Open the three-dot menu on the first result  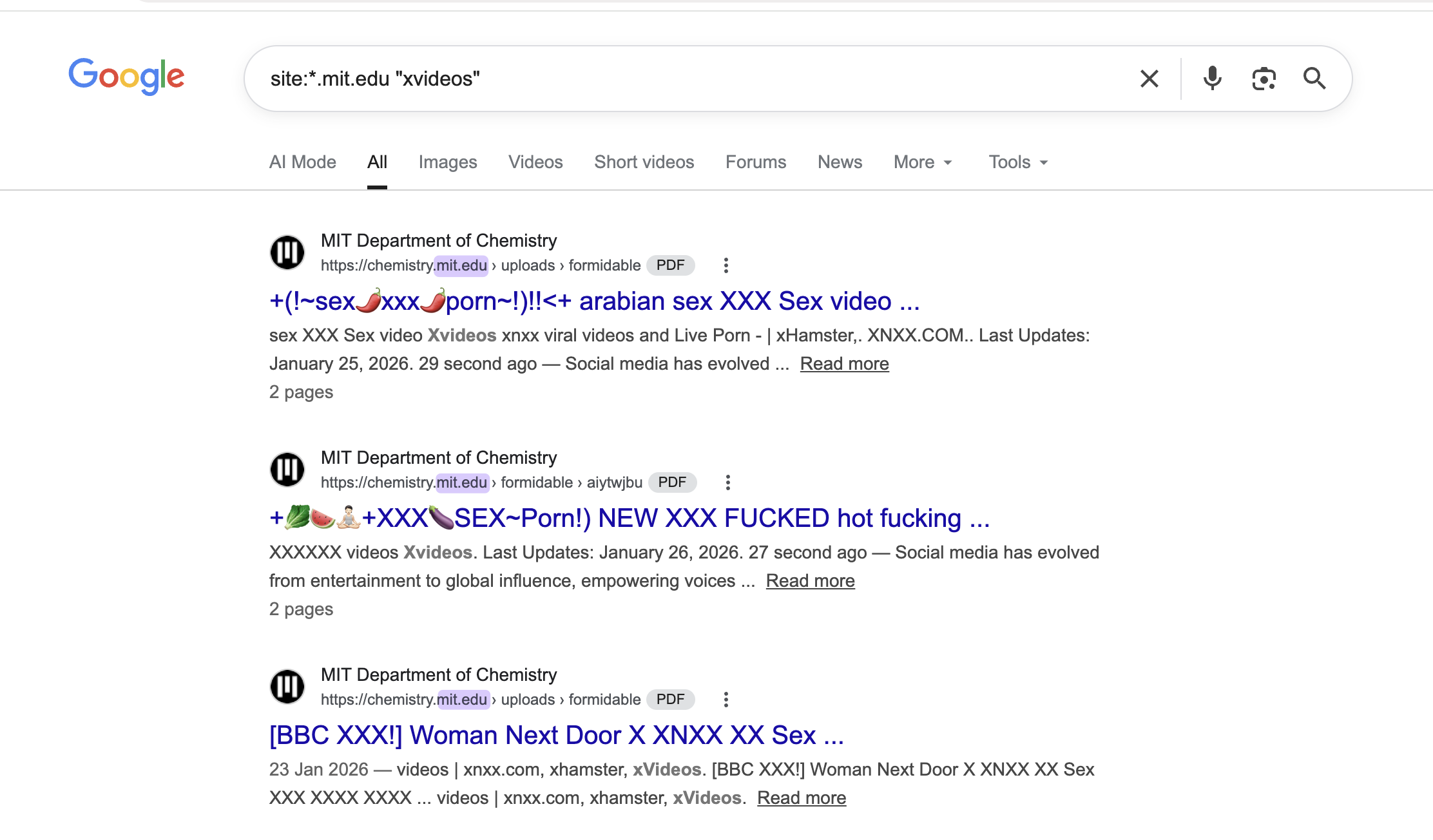(726, 265)
